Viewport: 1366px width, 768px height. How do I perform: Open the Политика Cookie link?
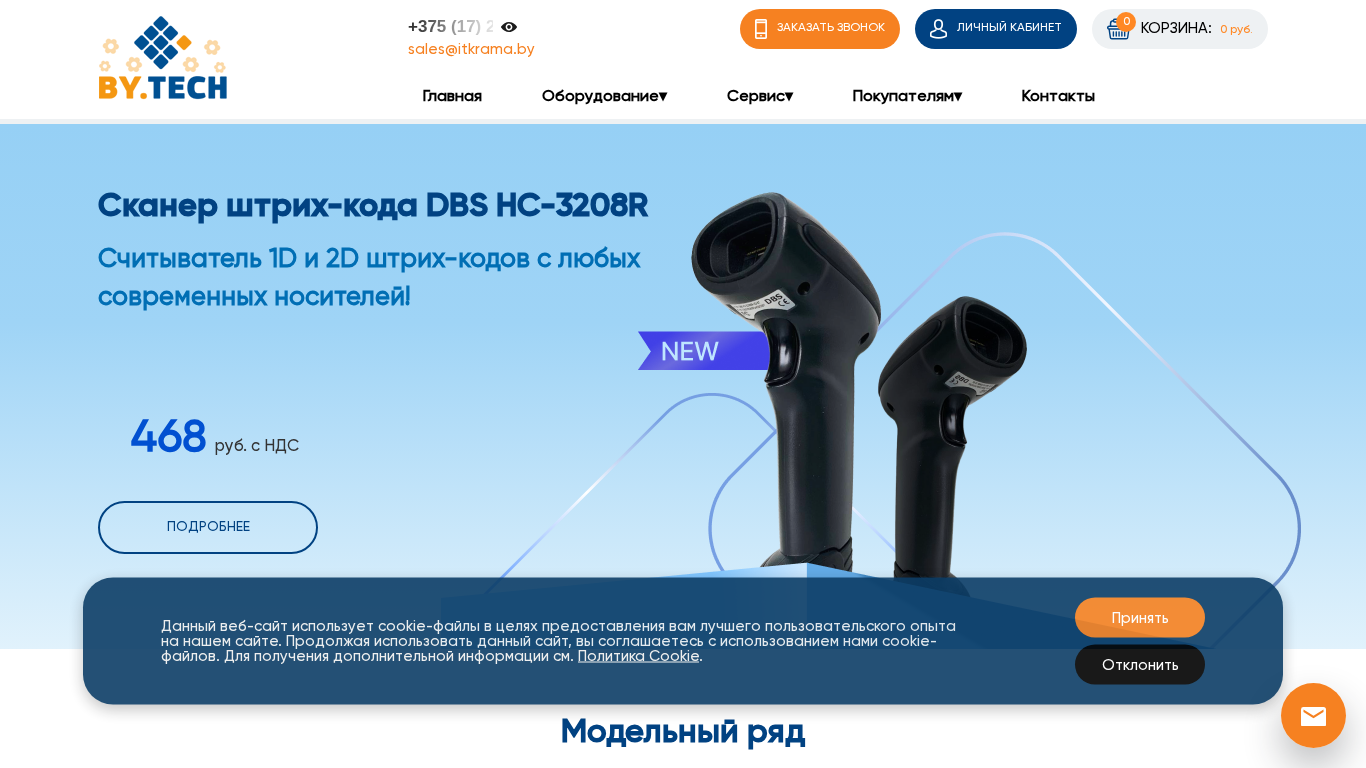click(638, 656)
